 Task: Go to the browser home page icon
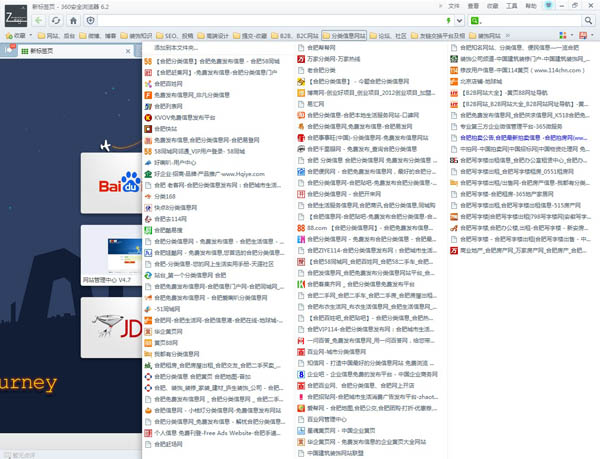pyautogui.click(x=75, y=20)
